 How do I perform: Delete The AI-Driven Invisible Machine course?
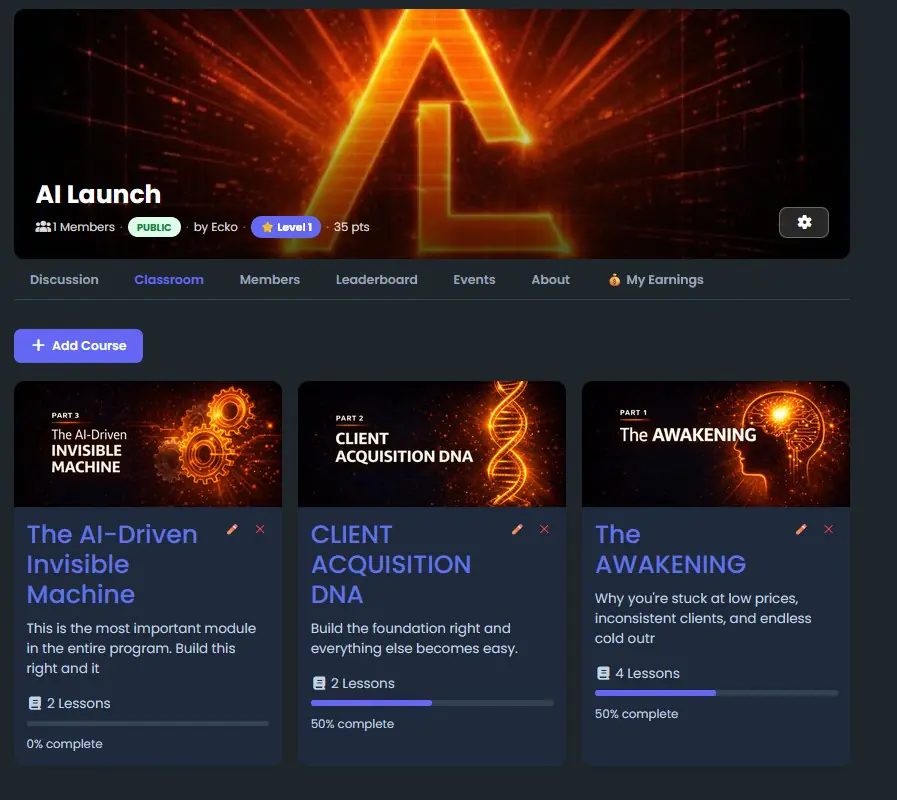260,529
